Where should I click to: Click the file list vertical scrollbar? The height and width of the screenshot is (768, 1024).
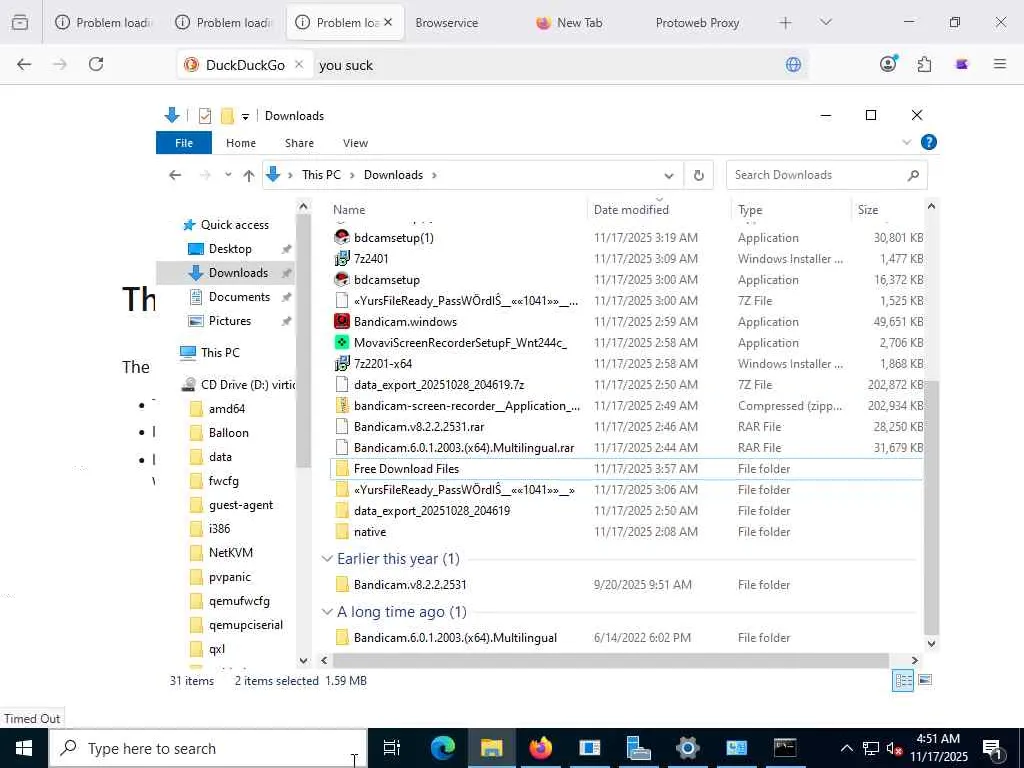coord(931,506)
